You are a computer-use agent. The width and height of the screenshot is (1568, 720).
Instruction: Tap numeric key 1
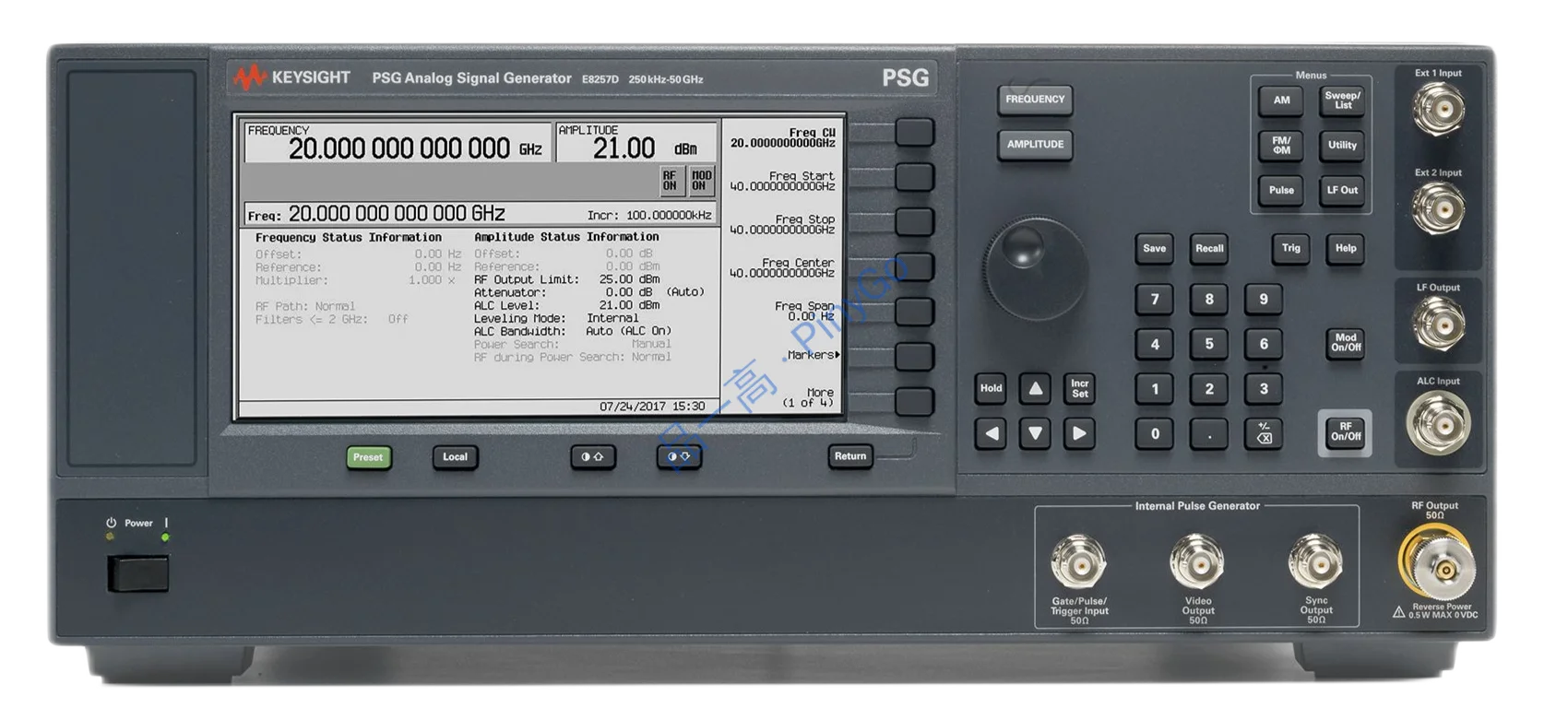click(x=1154, y=389)
